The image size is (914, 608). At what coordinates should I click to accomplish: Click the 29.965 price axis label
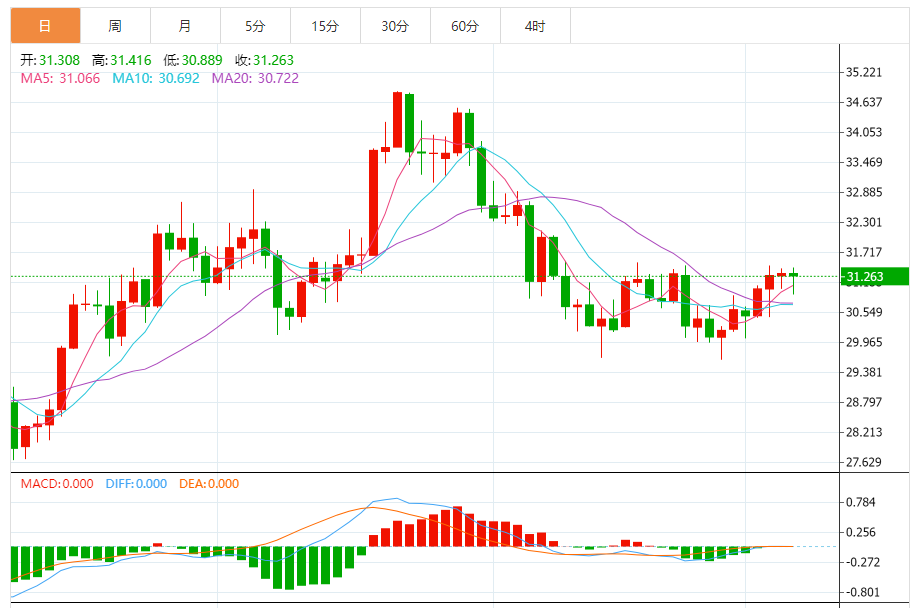pyautogui.click(x=864, y=342)
